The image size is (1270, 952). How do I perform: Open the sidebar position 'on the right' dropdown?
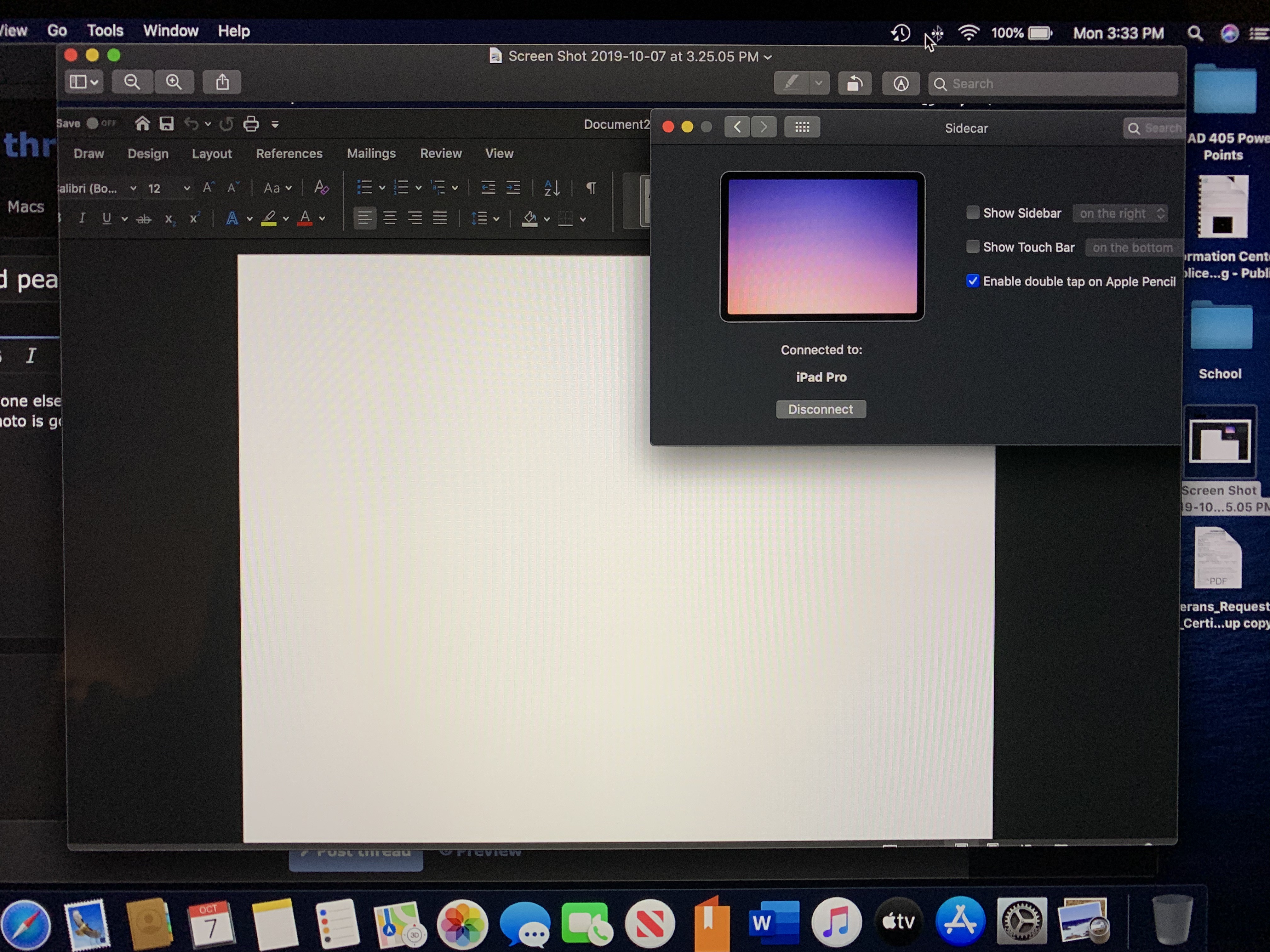click(x=1120, y=213)
